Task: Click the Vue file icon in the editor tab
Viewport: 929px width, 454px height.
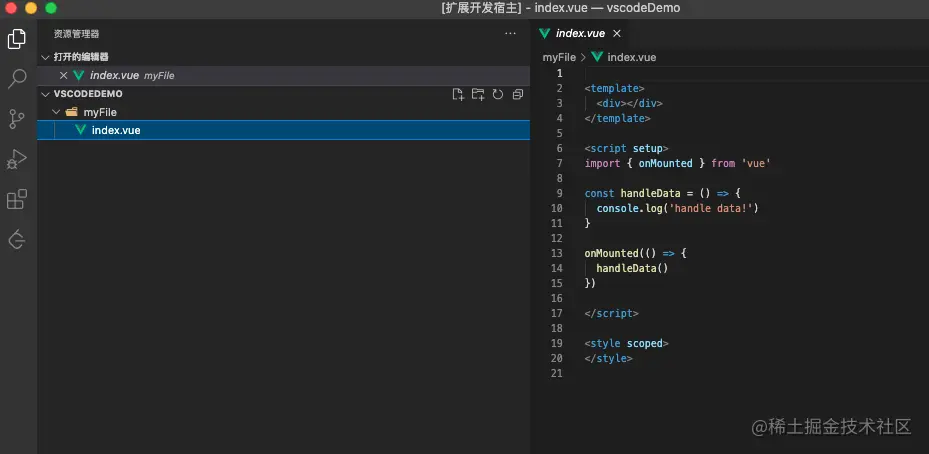Action: coord(544,34)
